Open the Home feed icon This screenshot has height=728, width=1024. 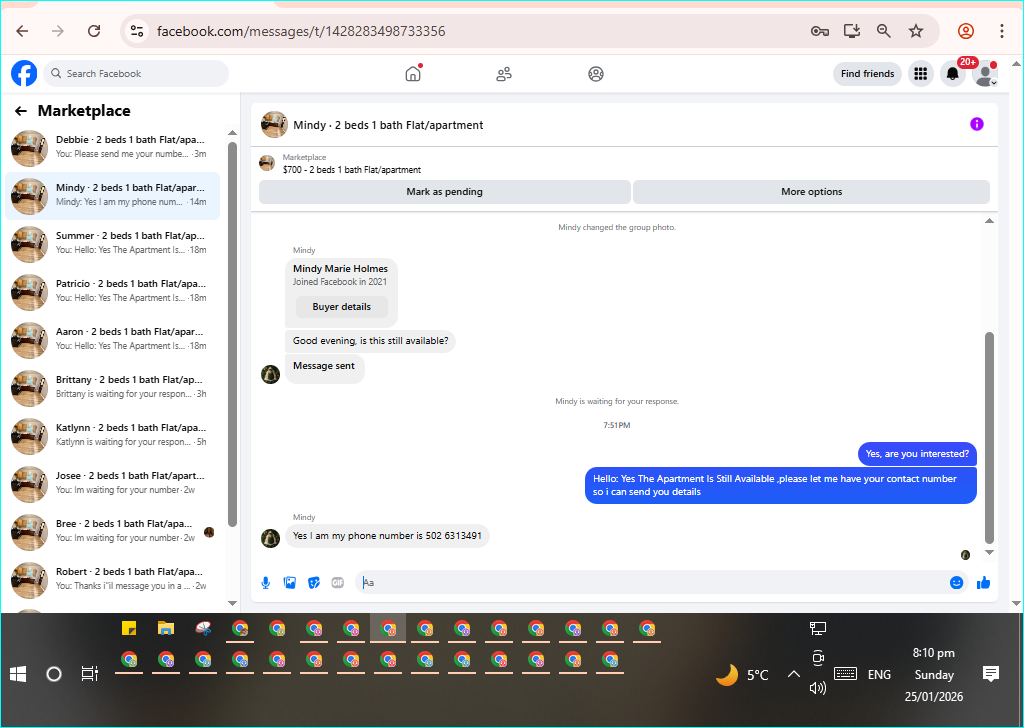(413, 74)
